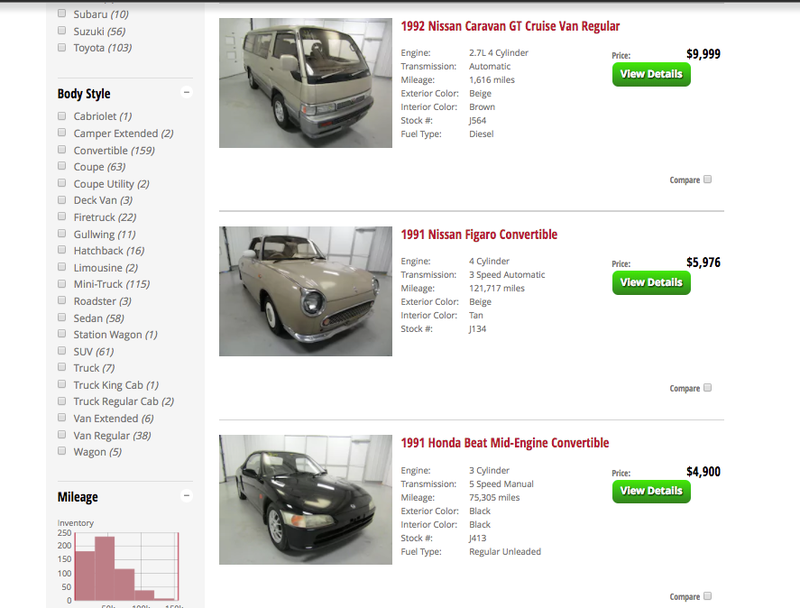
Task: Check the Camper Extended body style
Action: click(x=62, y=133)
